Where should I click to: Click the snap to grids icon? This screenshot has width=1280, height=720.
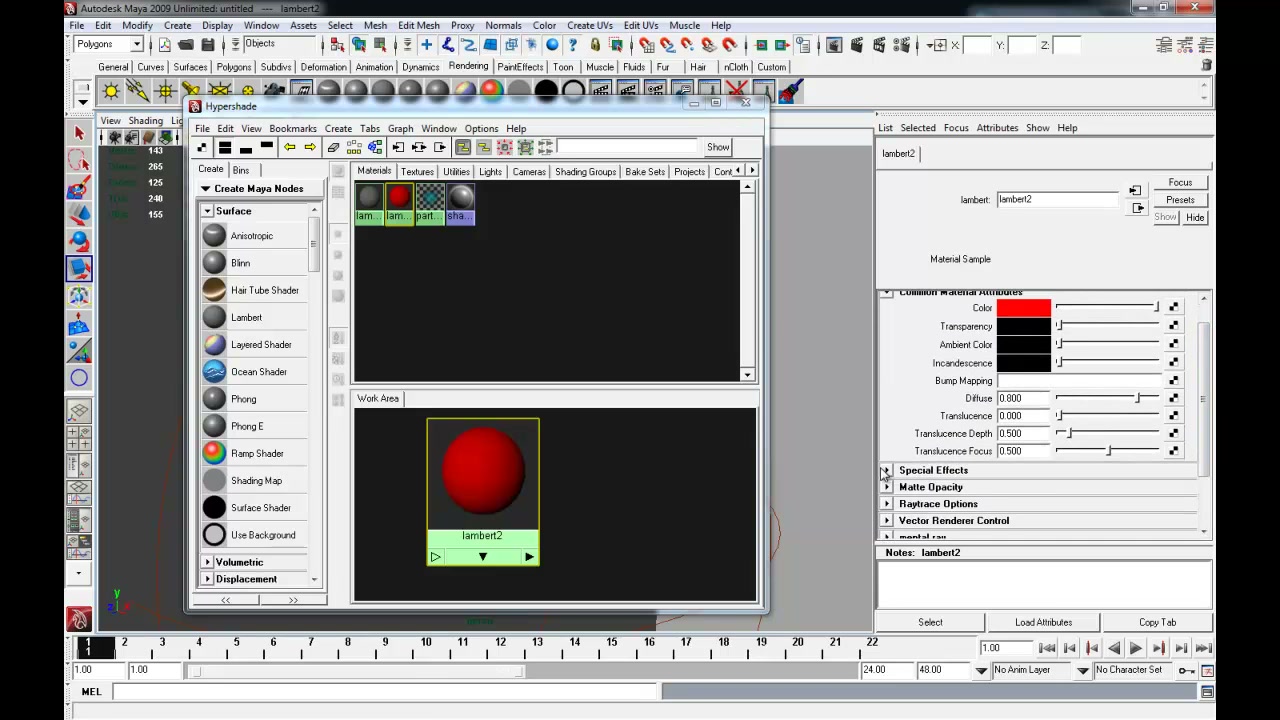click(645, 45)
